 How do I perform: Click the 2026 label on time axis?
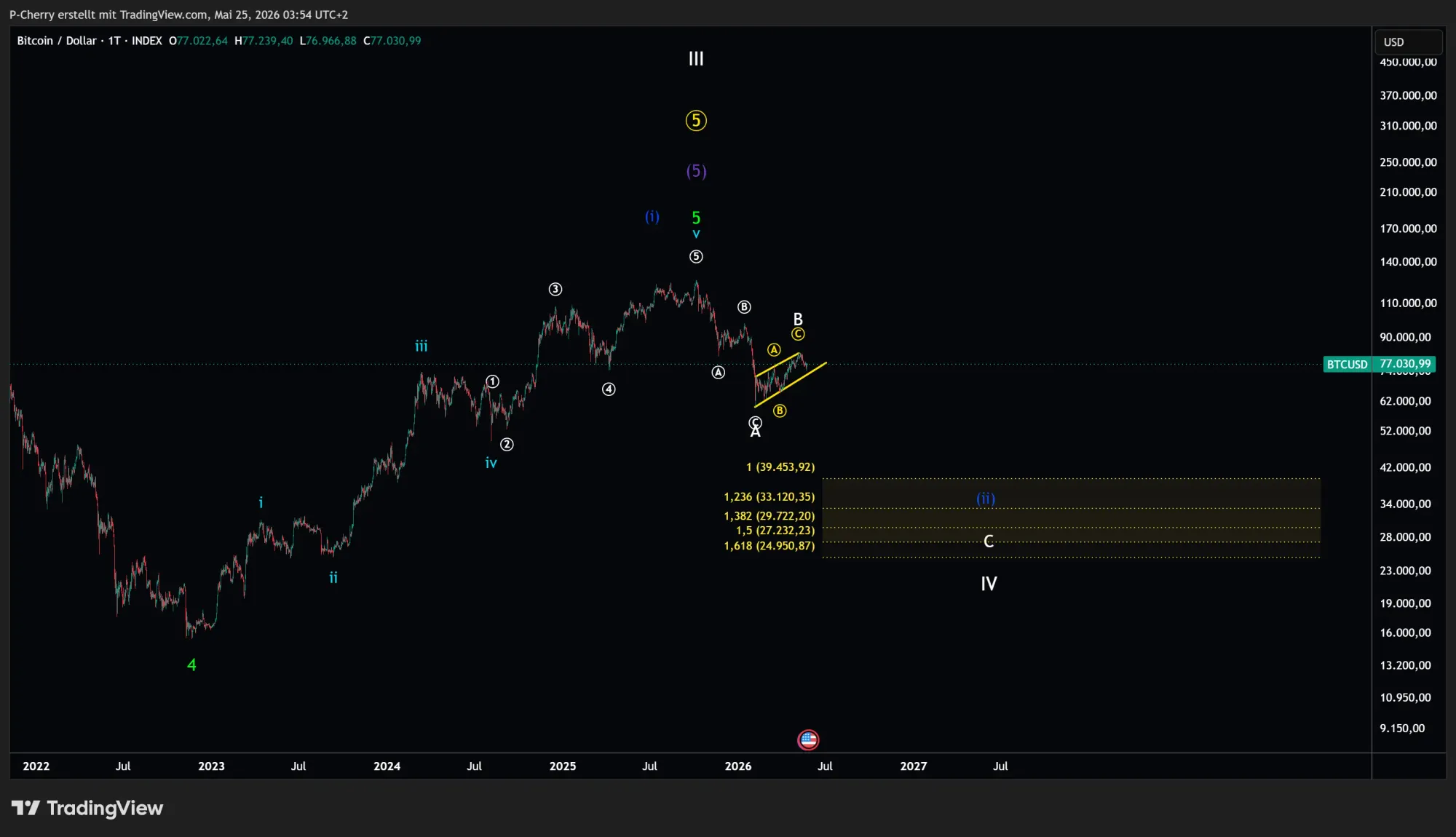[x=738, y=766]
